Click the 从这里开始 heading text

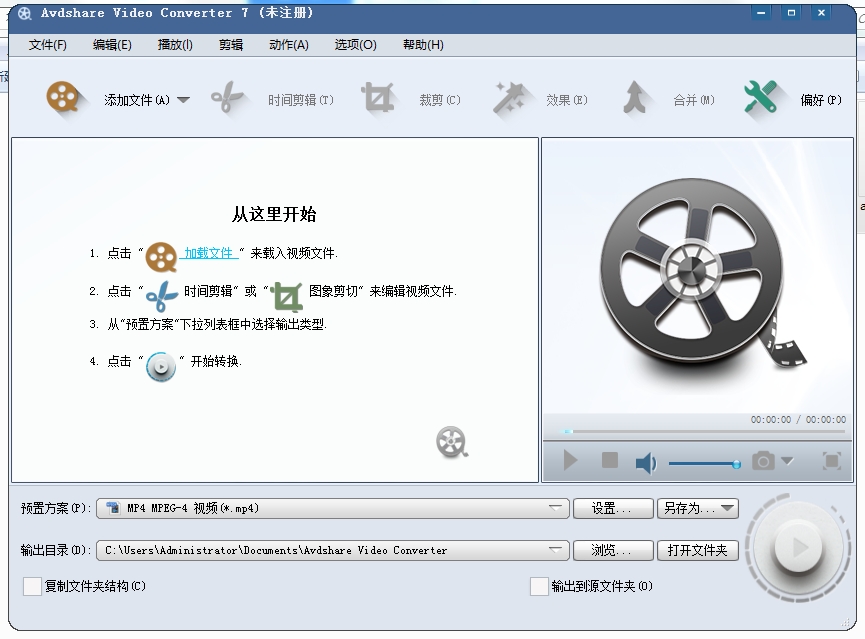pyautogui.click(x=274, y=214)
